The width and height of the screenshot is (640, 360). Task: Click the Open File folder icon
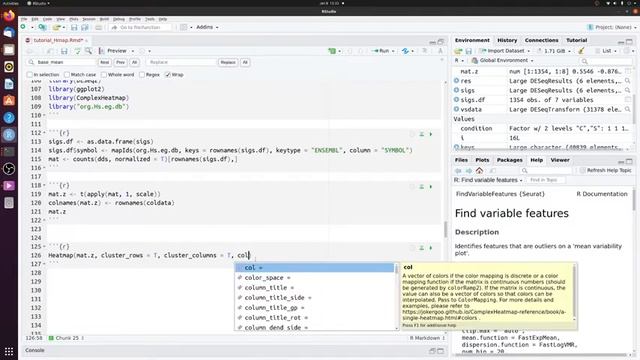coord(56,27)
